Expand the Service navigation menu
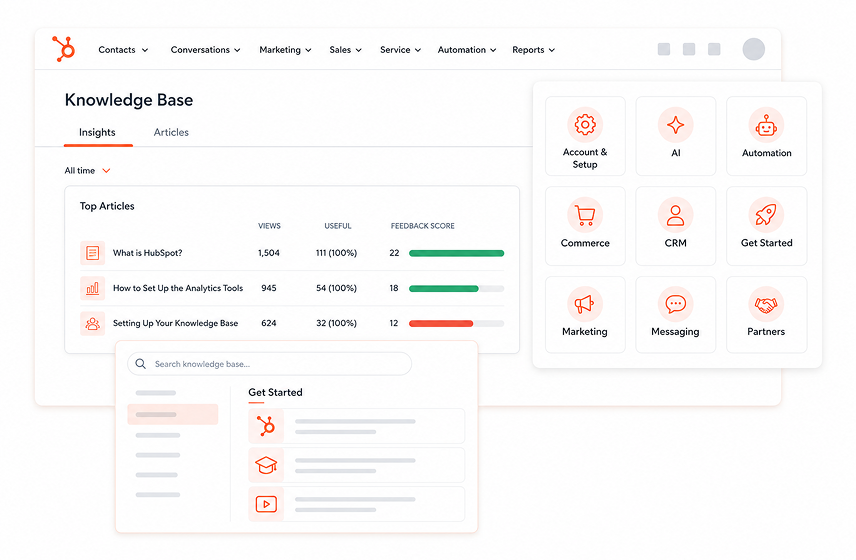856x560 pixels. tap(400, 50)
